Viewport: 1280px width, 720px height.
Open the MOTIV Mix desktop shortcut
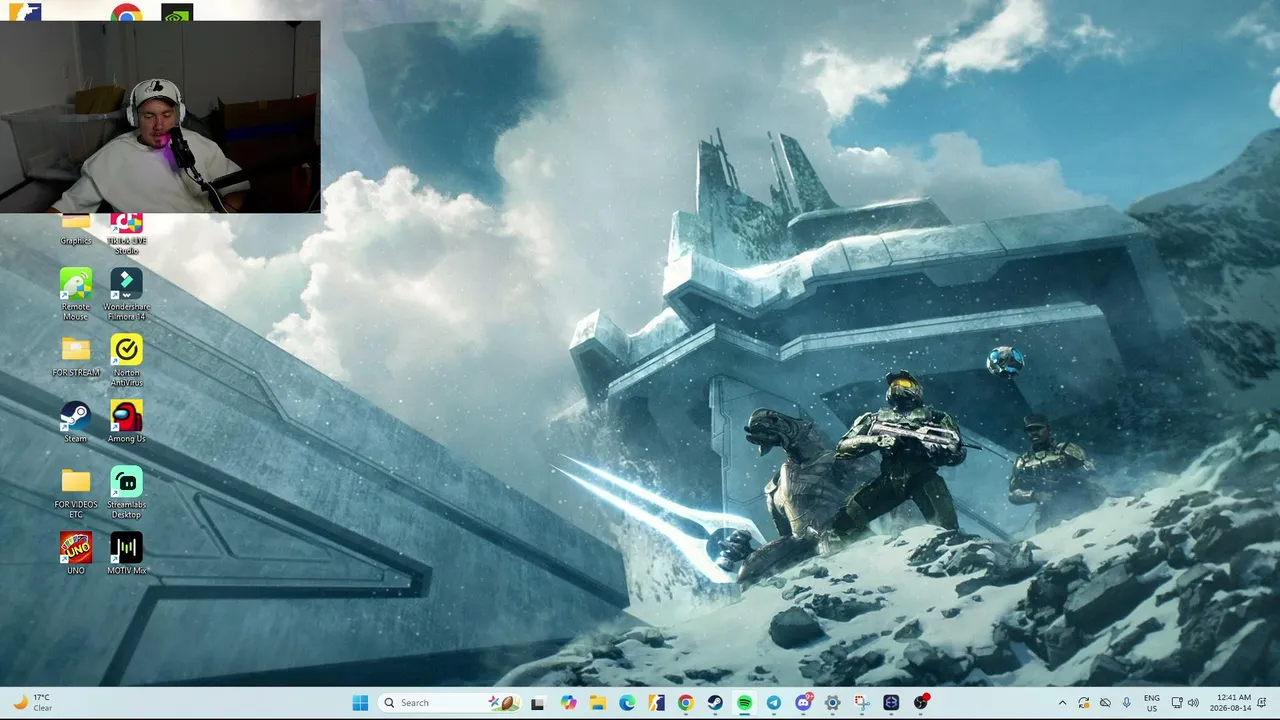pos(126,553)
